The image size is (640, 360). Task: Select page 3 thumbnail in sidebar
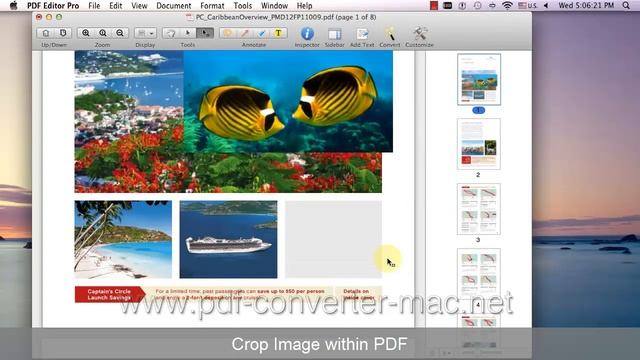(479, 209)
